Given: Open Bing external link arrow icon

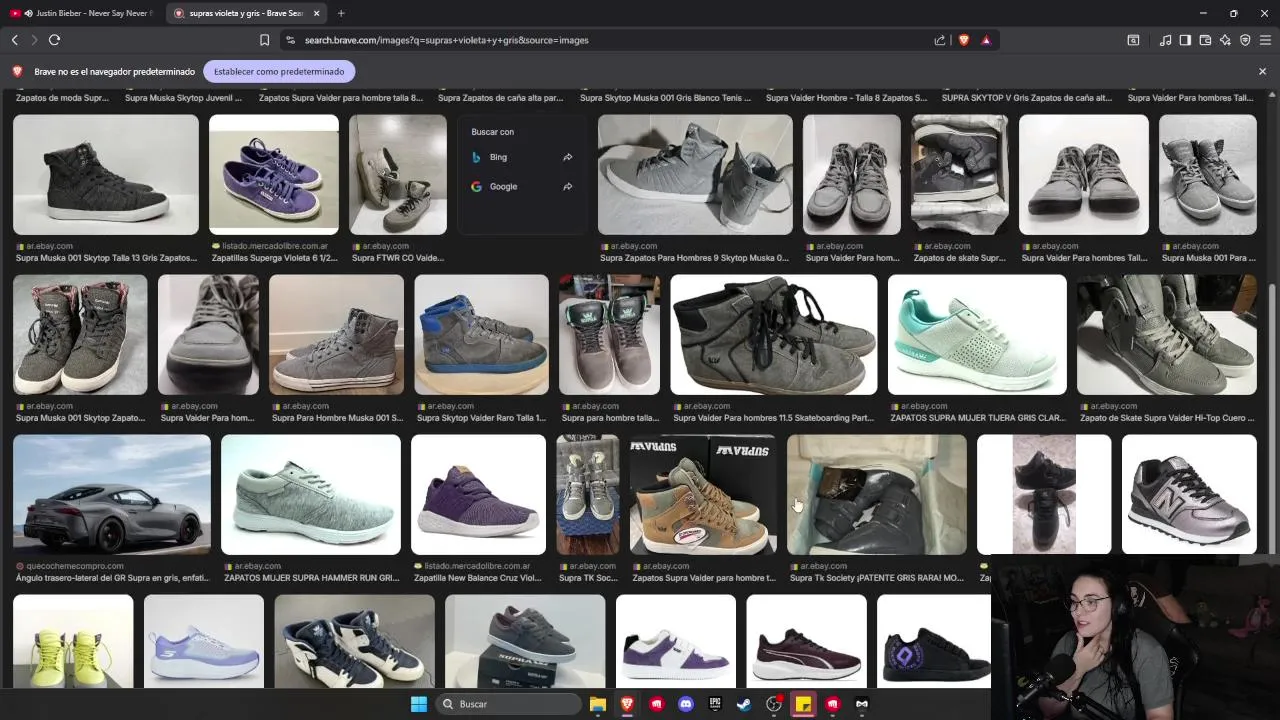Looking at the screenshot, I should (x=567, y=157).
